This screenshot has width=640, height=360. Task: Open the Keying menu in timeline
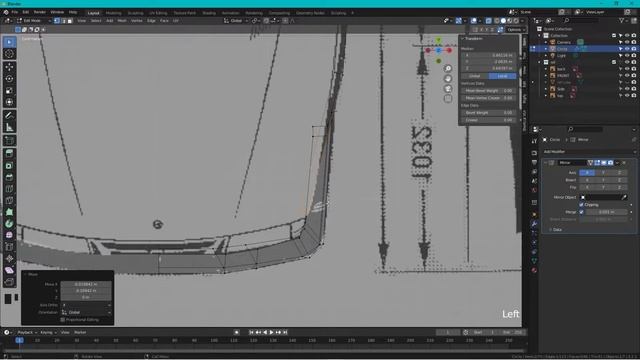[48, 332]
